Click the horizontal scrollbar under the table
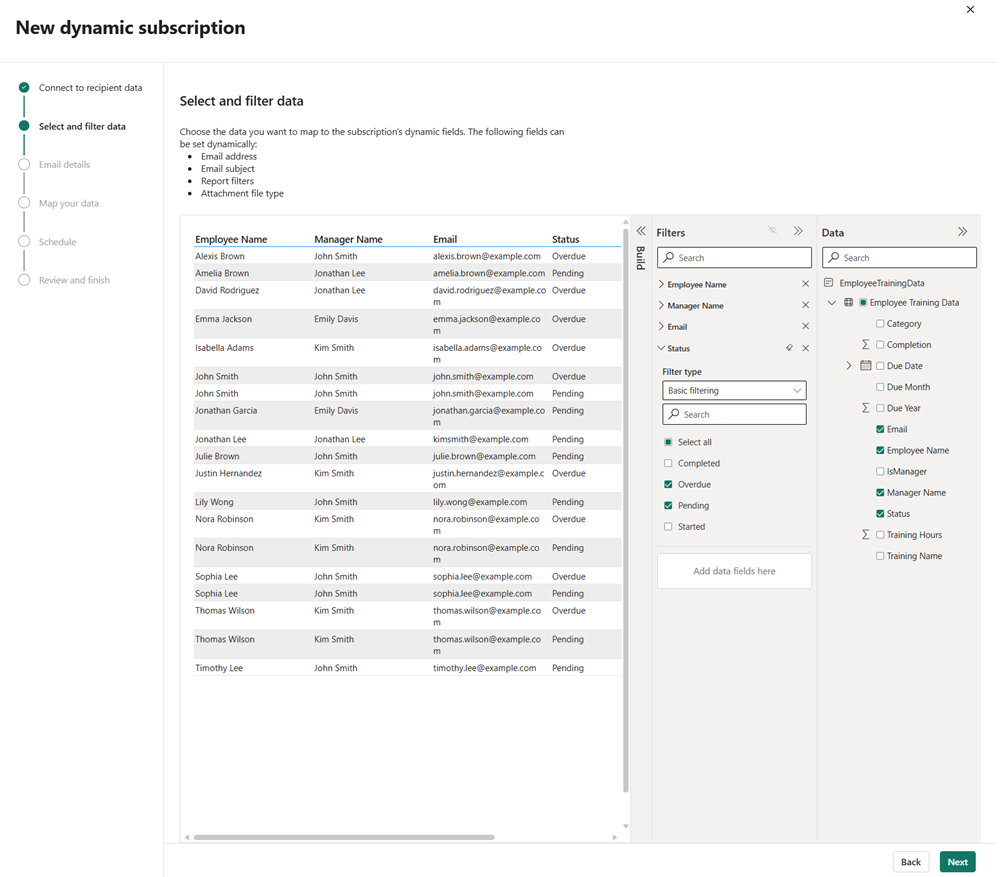This screenshot has height=877, width=1001. [x=344, y=837]
